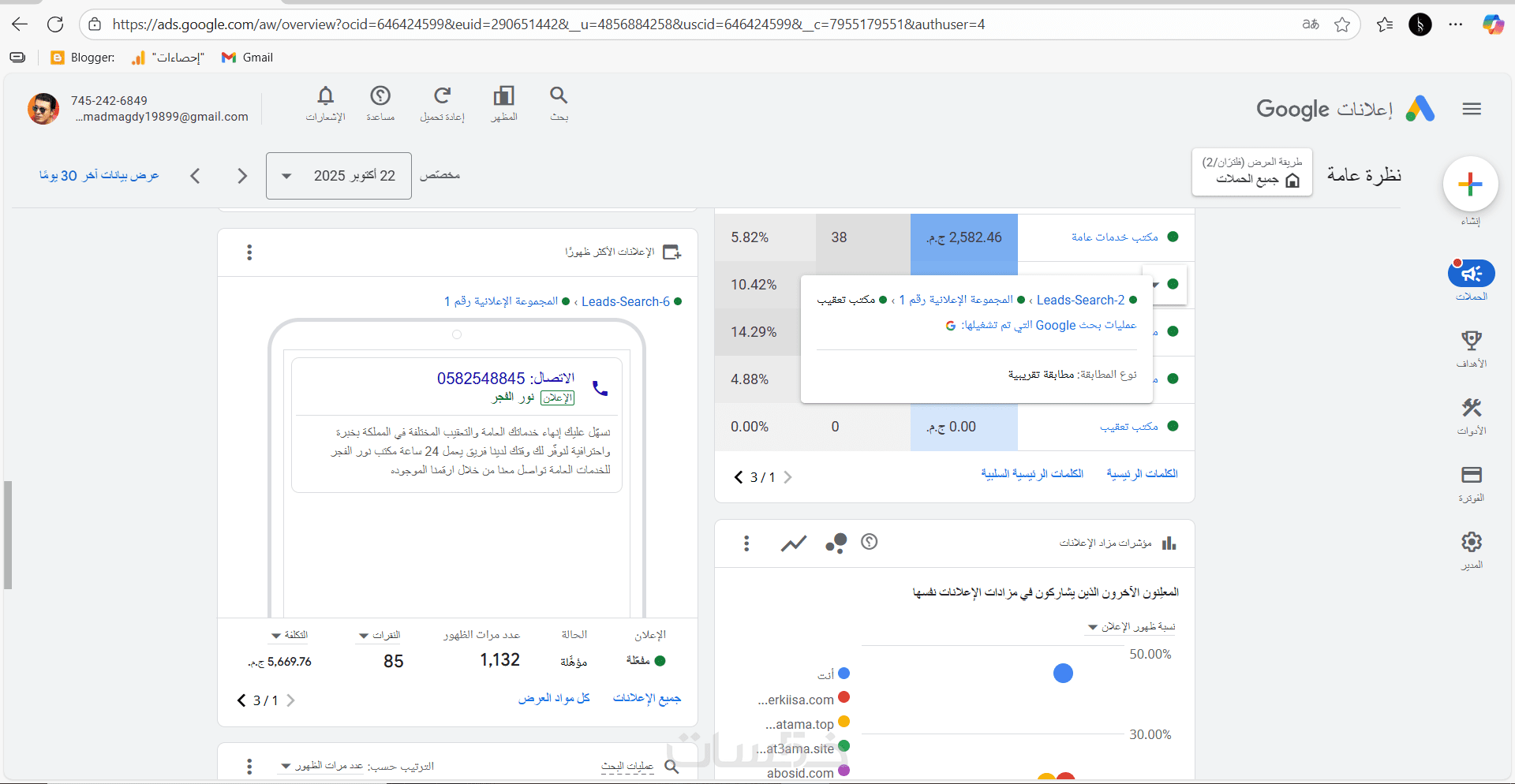Open the Copilot icon in browser toolbar

point(1493,24)
